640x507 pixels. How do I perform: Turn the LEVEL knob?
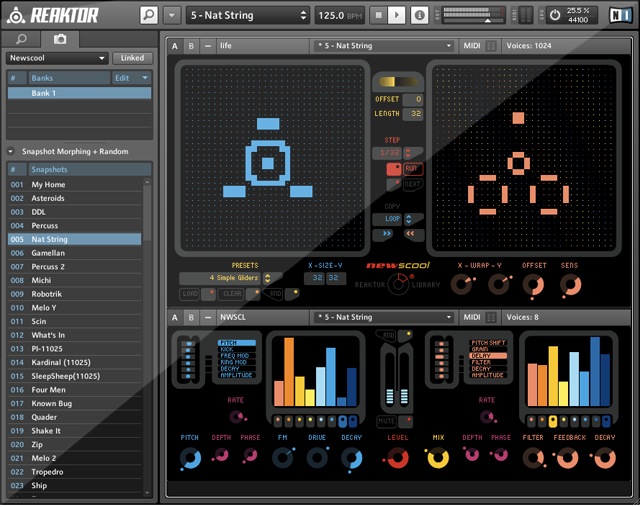[398, 458]
